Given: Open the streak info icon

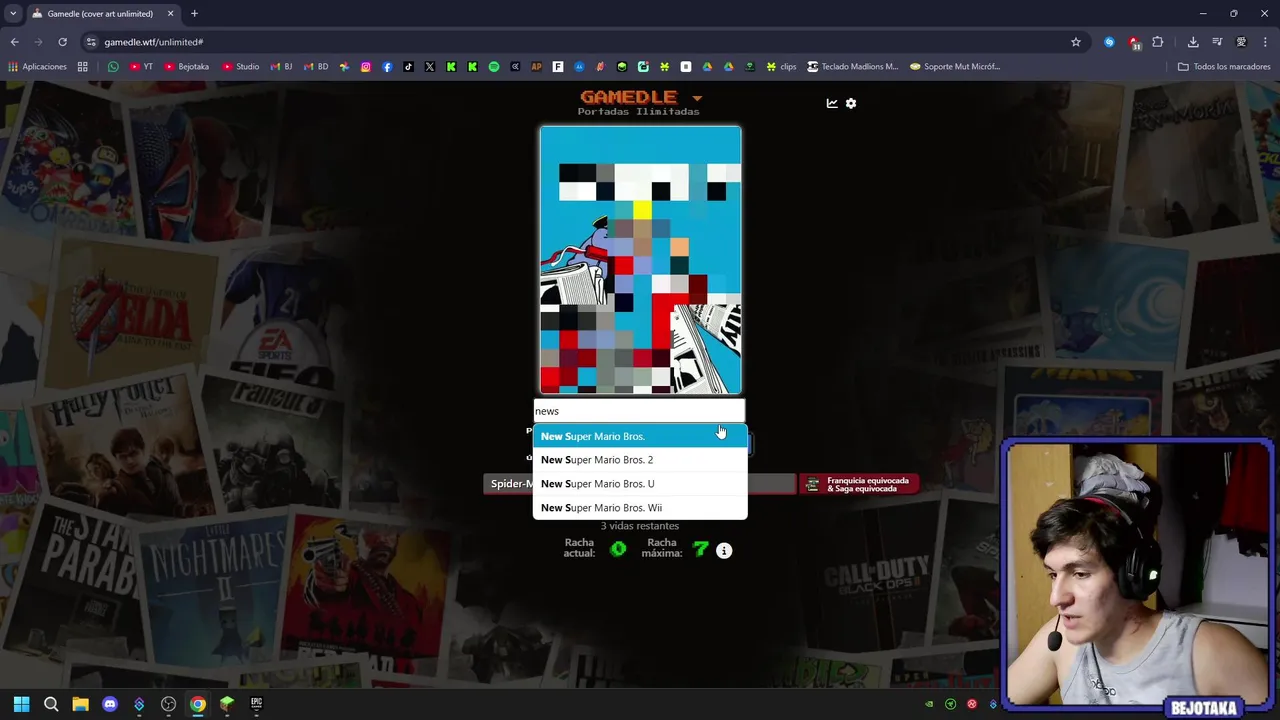Looking at the screenshot, I should tap(724, 550).
